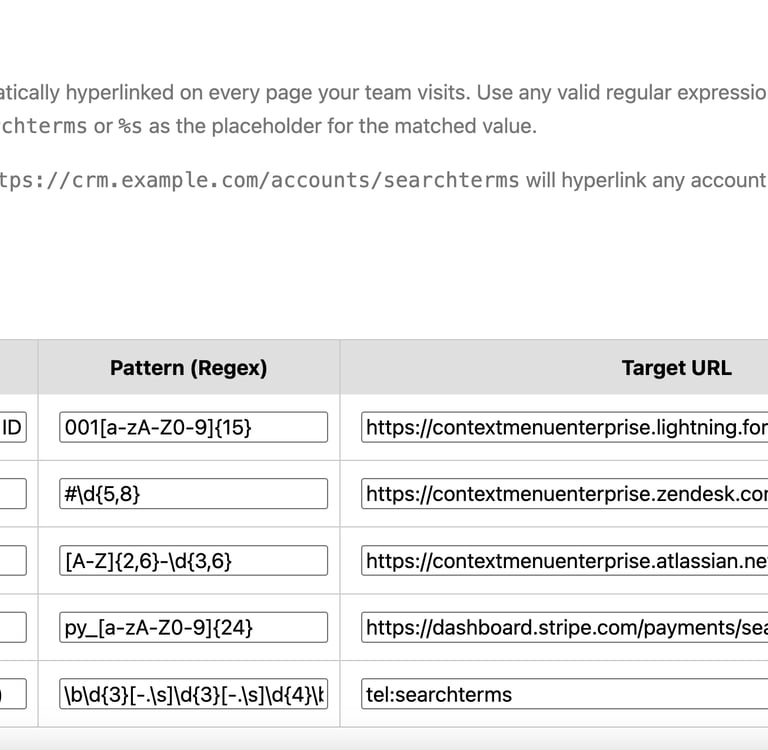
Task: Click the Target URL column header
Action: (x=676, y=368)
